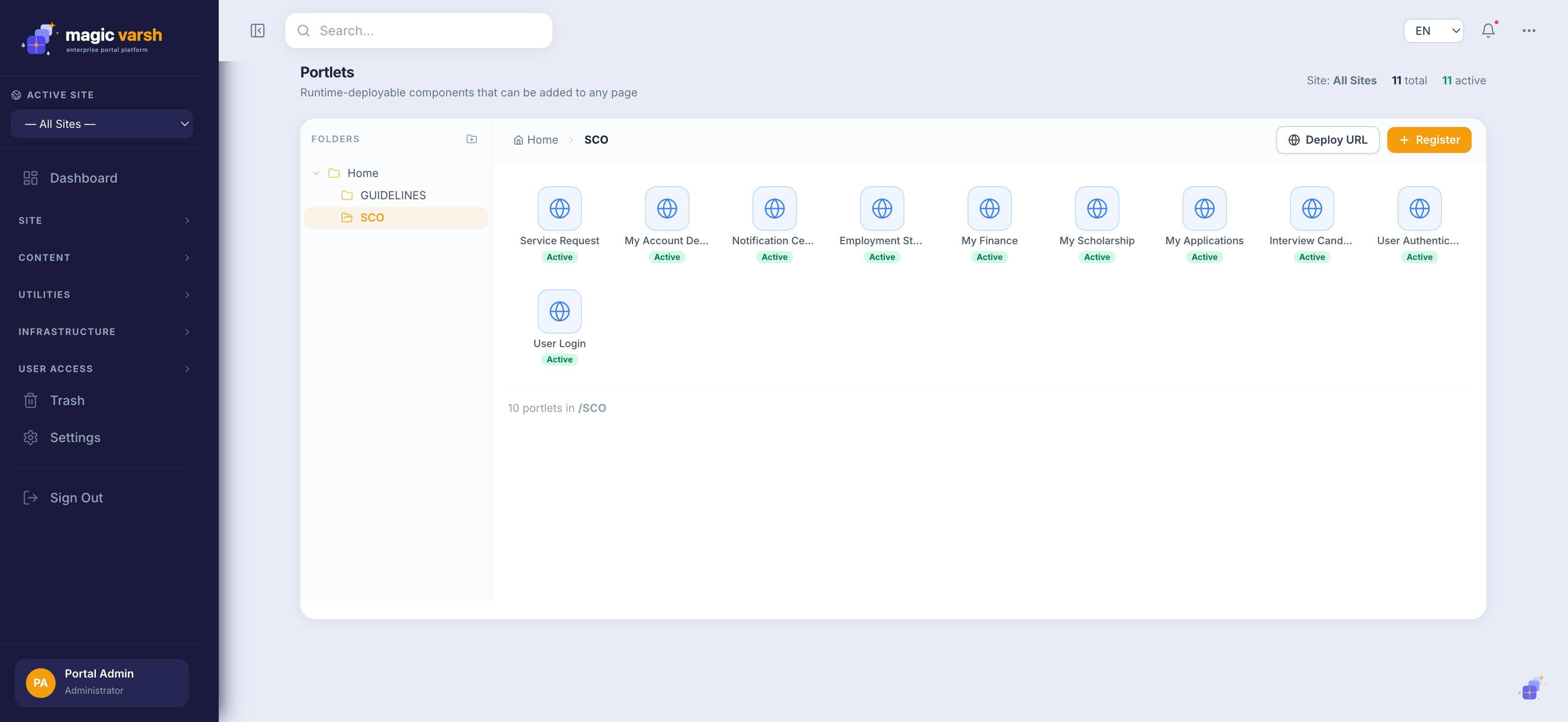Select the SCO folder label in tree
1568x722 pixels.
click(x=372, y=217)
